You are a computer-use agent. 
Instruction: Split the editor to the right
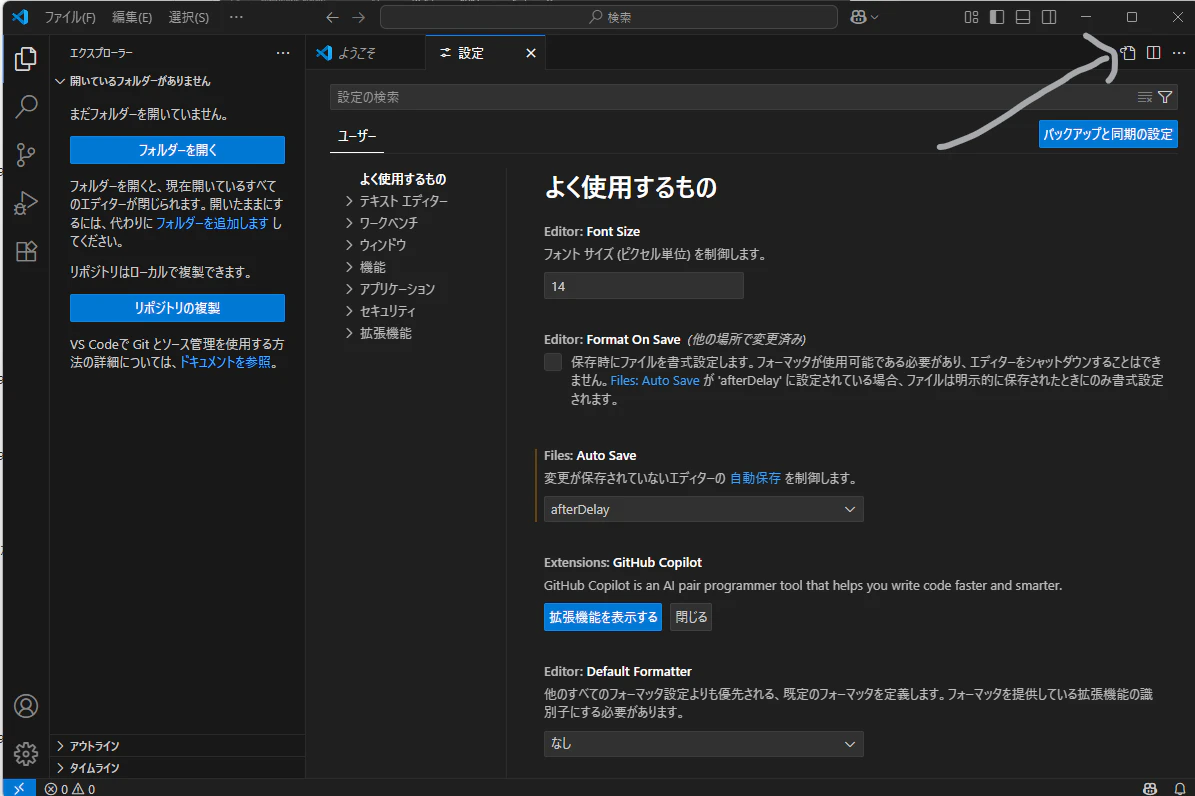coord(1154,53)
